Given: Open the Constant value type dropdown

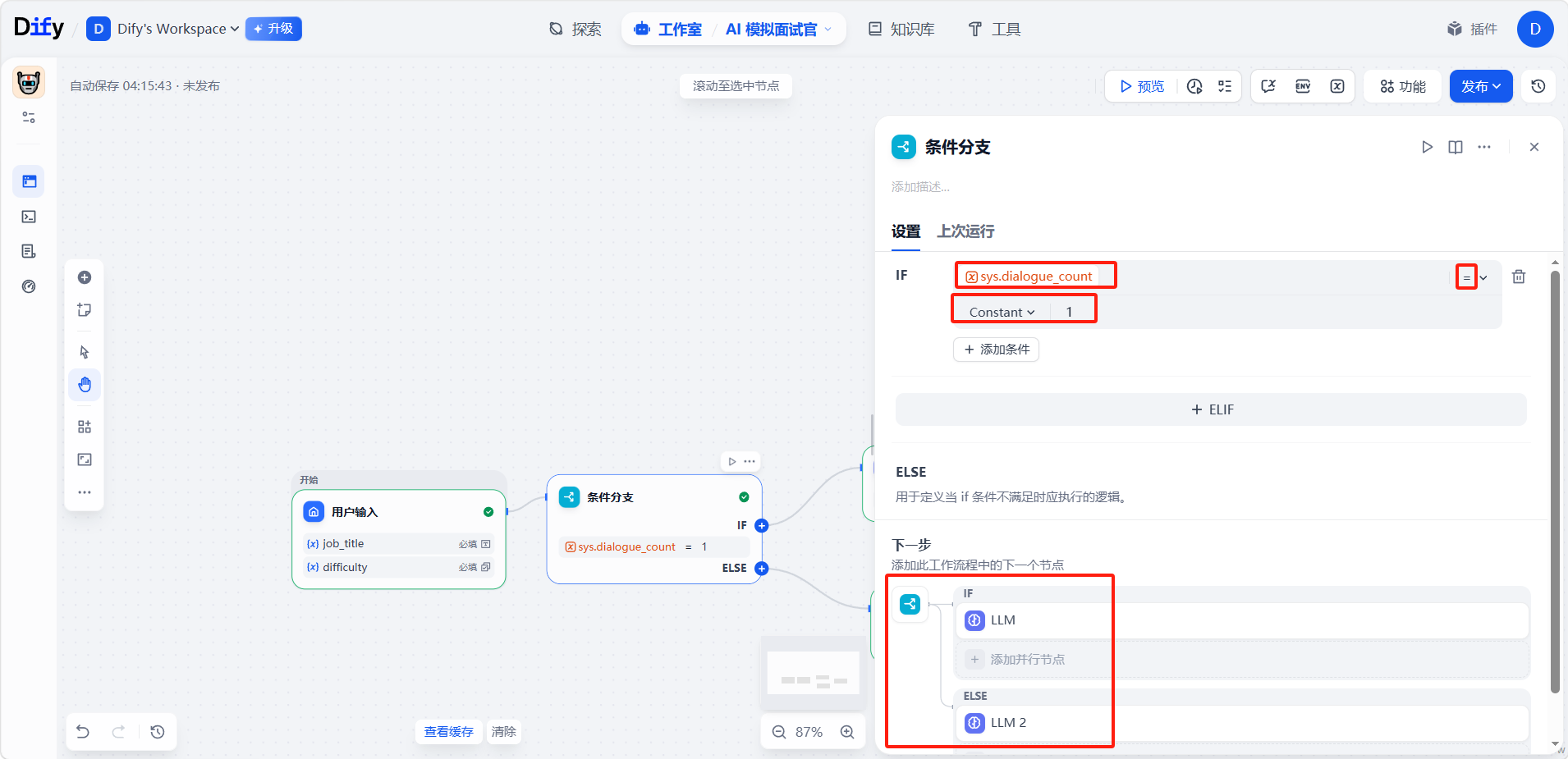Looking at the screenshot, I should point(1002,312).
